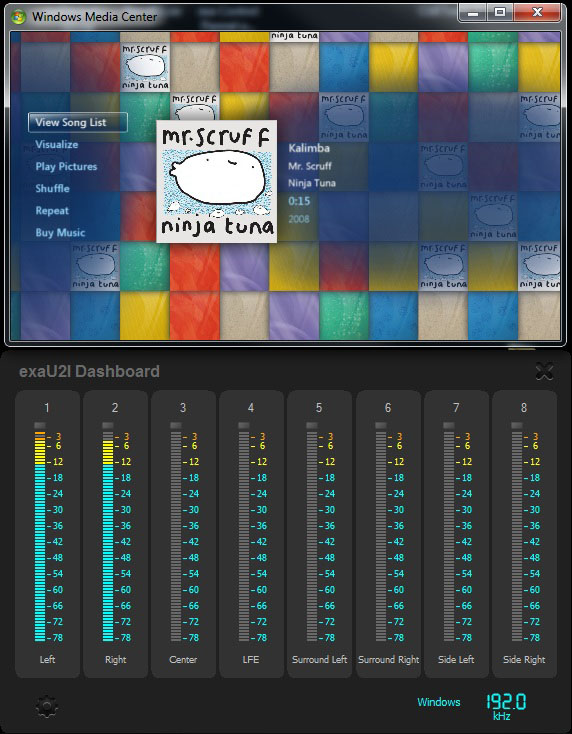Click the Windows Media Center logo icon
The width and height of the screenshot is (572, 734).
[x=19, y=17]
